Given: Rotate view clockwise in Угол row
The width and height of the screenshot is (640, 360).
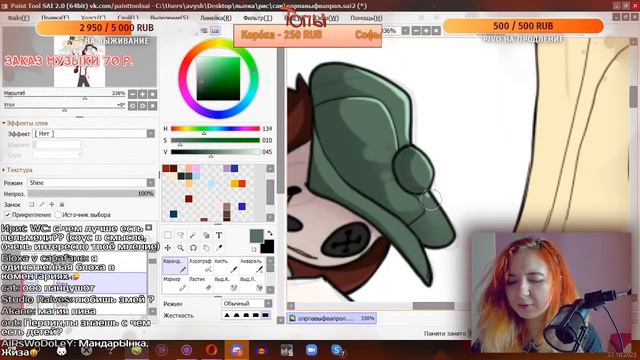Looking at the screenshot, I should pos(142,106).
